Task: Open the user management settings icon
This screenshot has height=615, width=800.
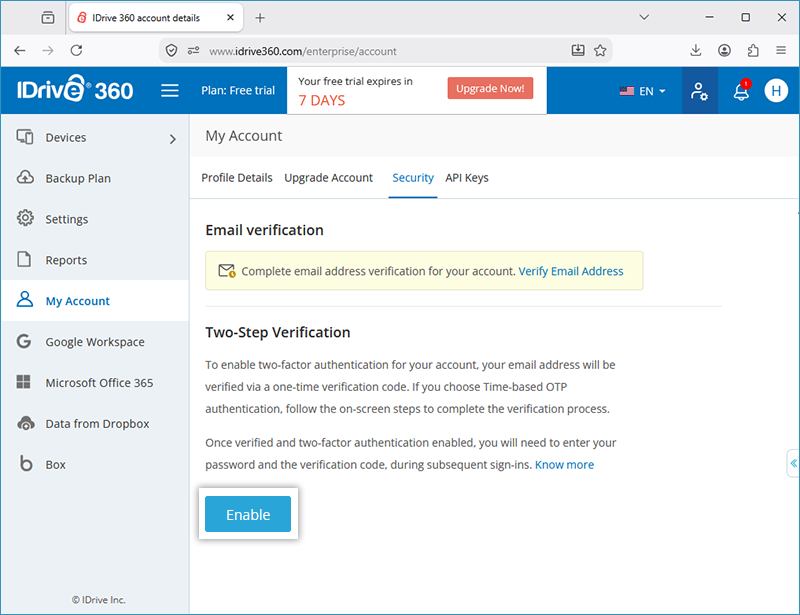Action: (699, 91)
